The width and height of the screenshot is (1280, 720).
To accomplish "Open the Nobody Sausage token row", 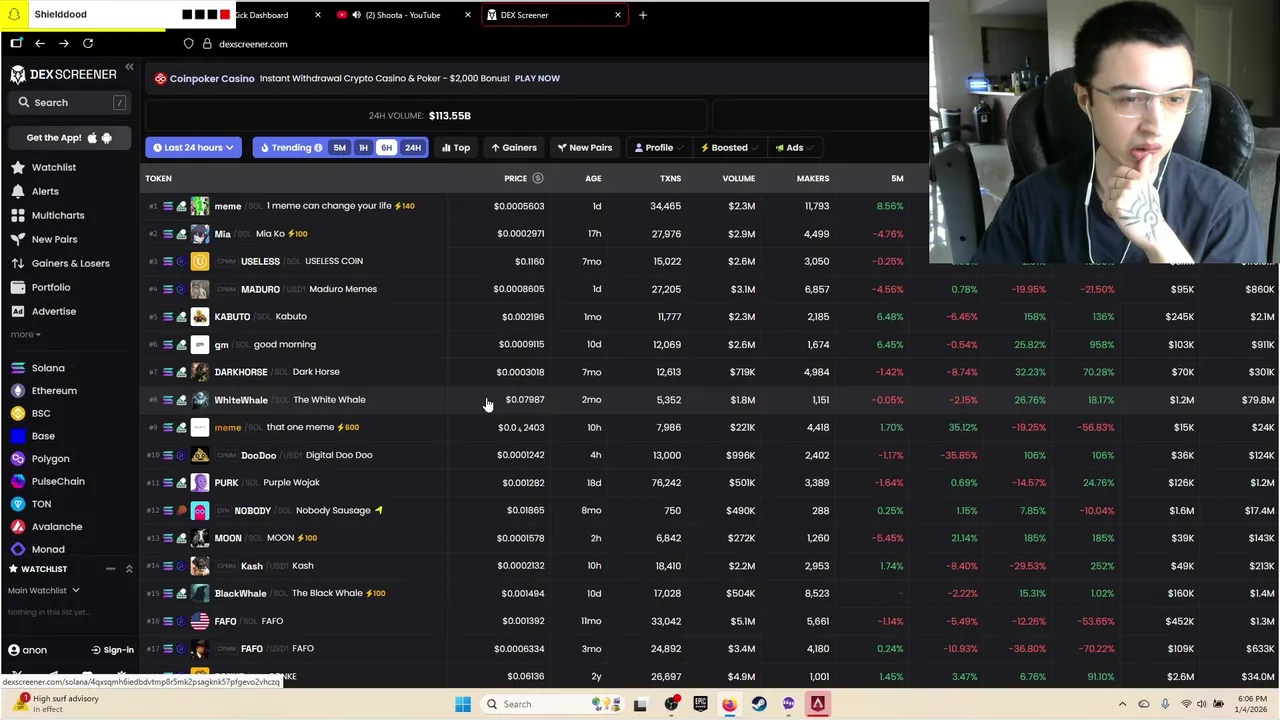I will click(x=710, y=510).
